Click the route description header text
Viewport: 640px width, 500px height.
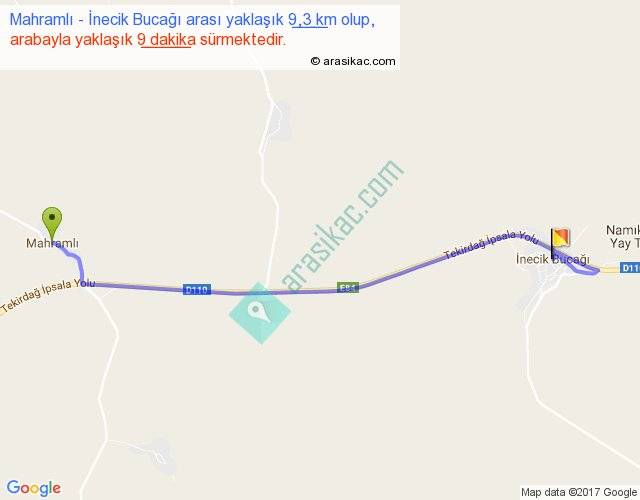pos(192,29)
